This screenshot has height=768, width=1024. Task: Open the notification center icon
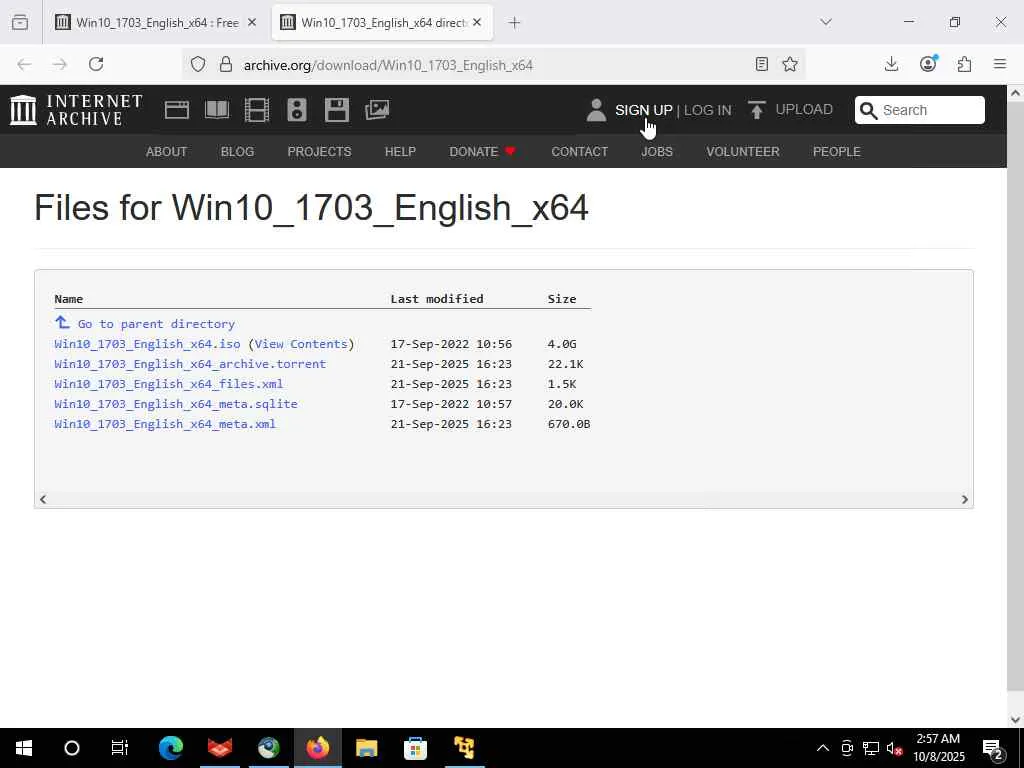(993, 749)
